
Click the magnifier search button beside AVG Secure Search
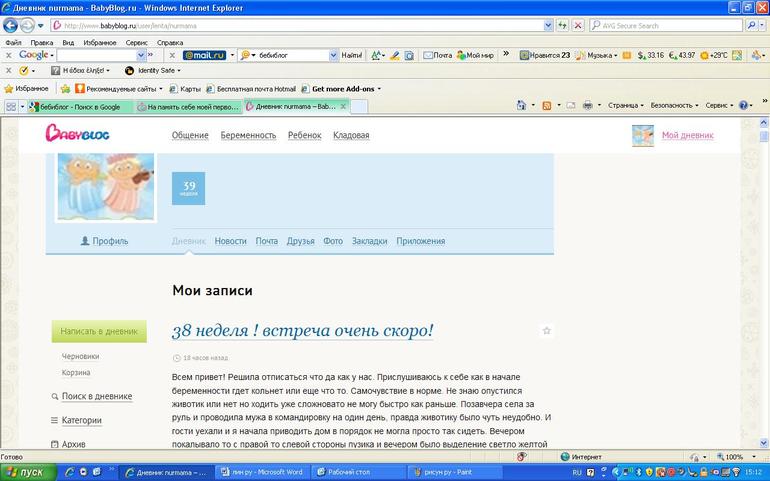point(751,26)
